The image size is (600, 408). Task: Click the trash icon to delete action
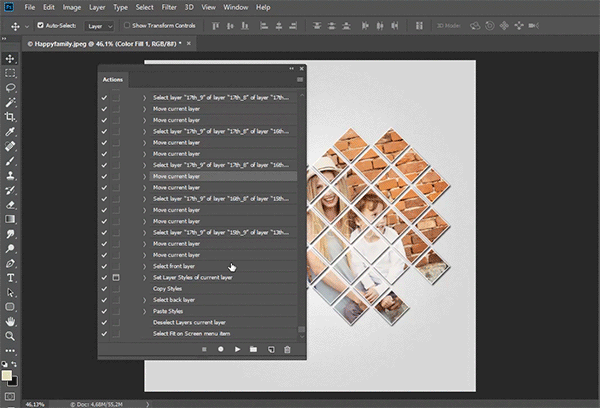coord(287,349)
